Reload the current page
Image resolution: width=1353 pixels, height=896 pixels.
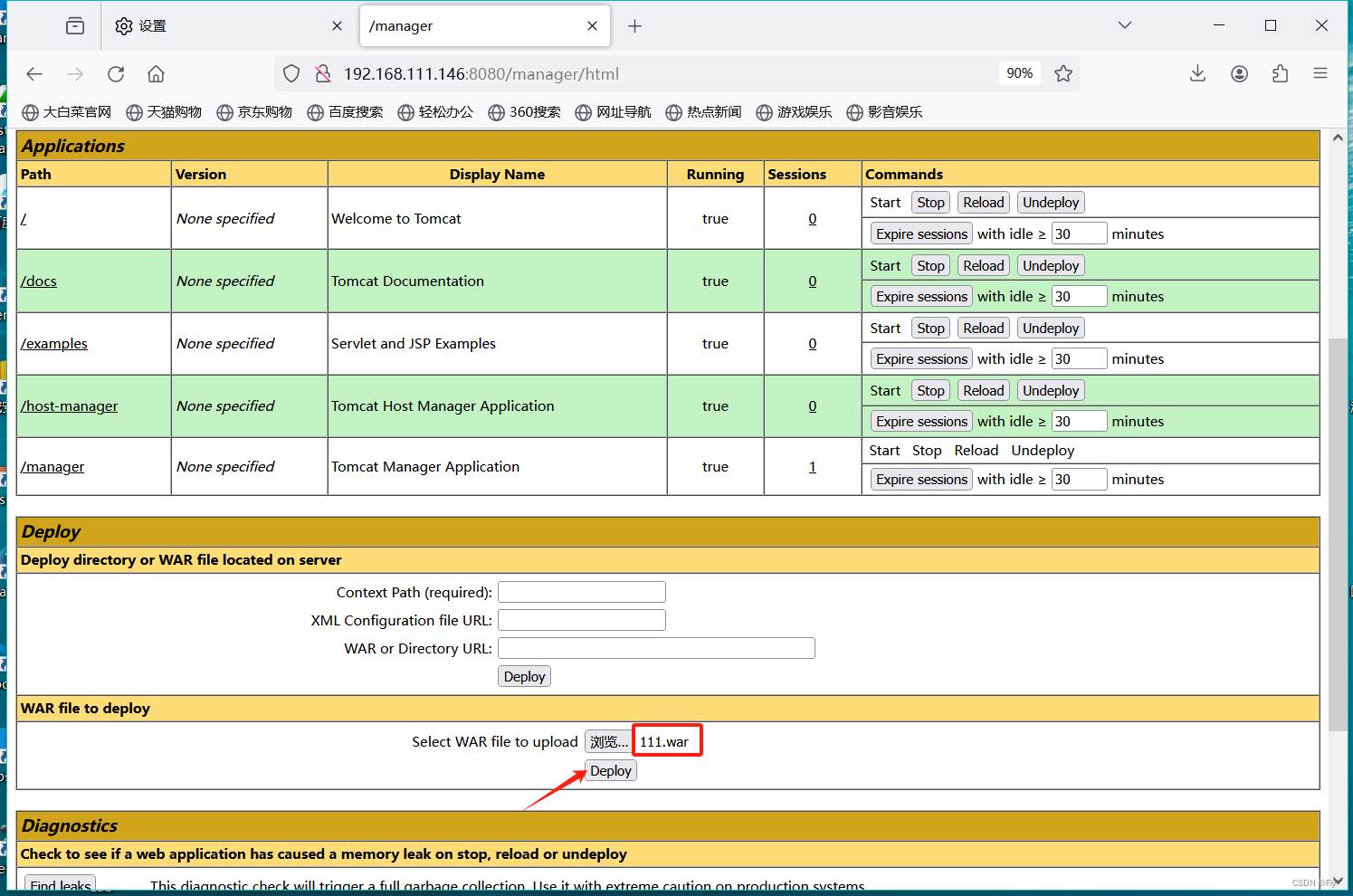(x=116, y=74)
